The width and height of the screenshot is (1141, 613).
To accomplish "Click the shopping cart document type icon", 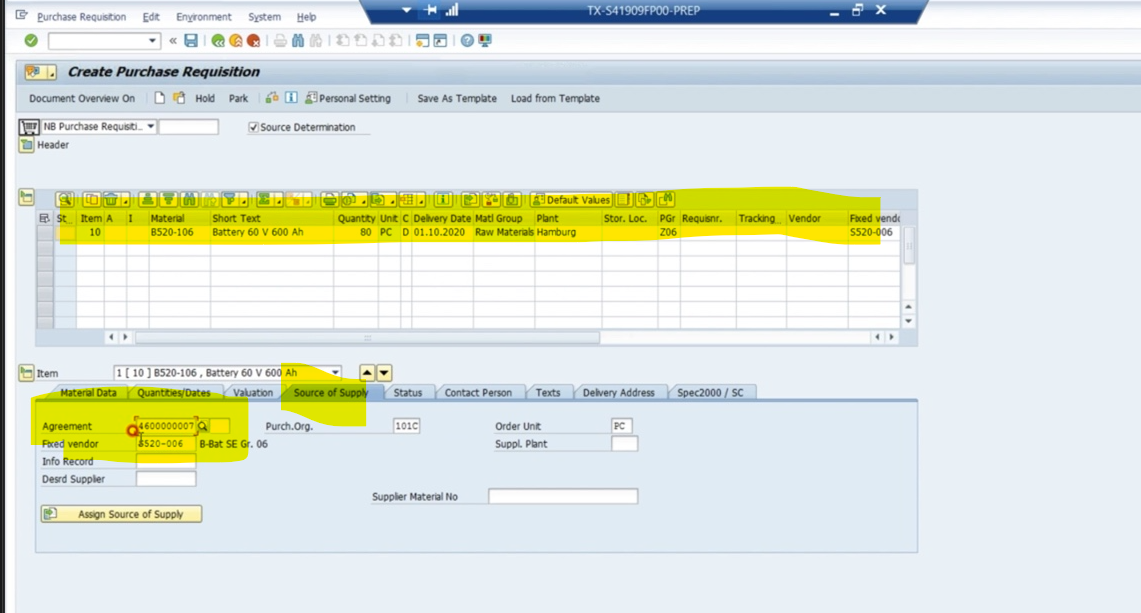I will [29, 127].
